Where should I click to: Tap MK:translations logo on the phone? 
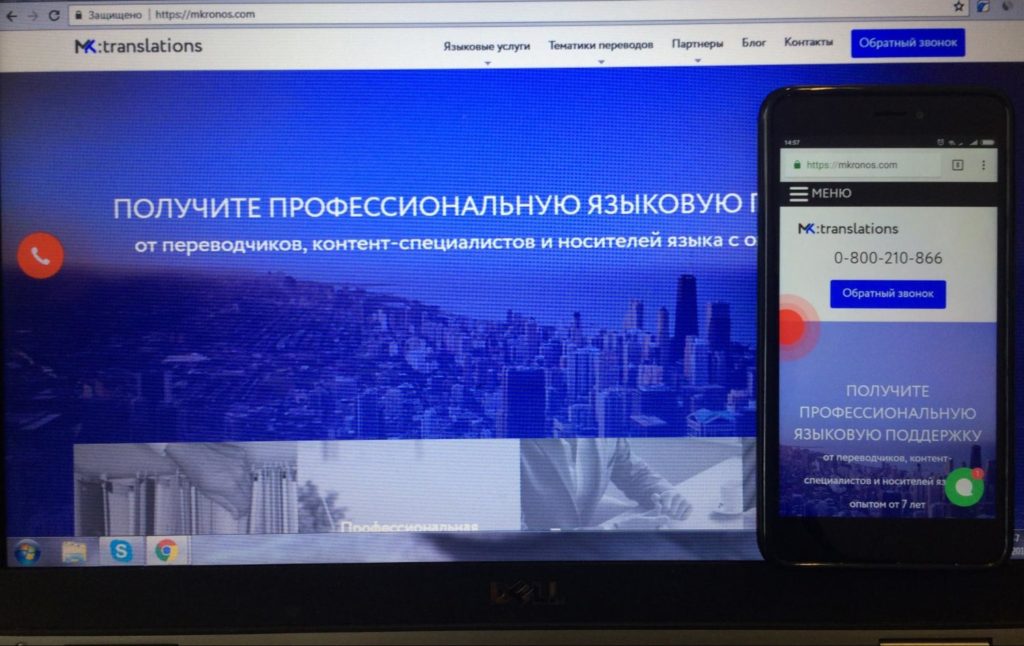click(848, 229)
